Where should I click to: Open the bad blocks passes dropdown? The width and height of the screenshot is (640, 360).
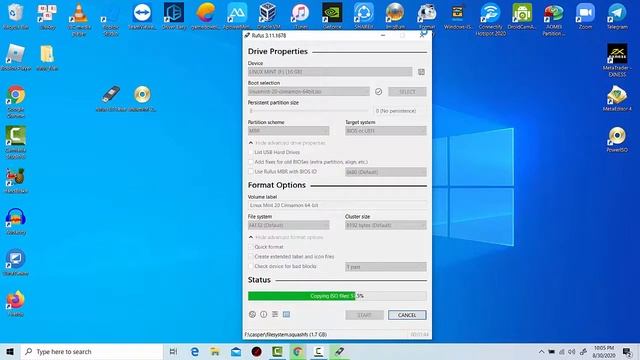coord(386,267)
